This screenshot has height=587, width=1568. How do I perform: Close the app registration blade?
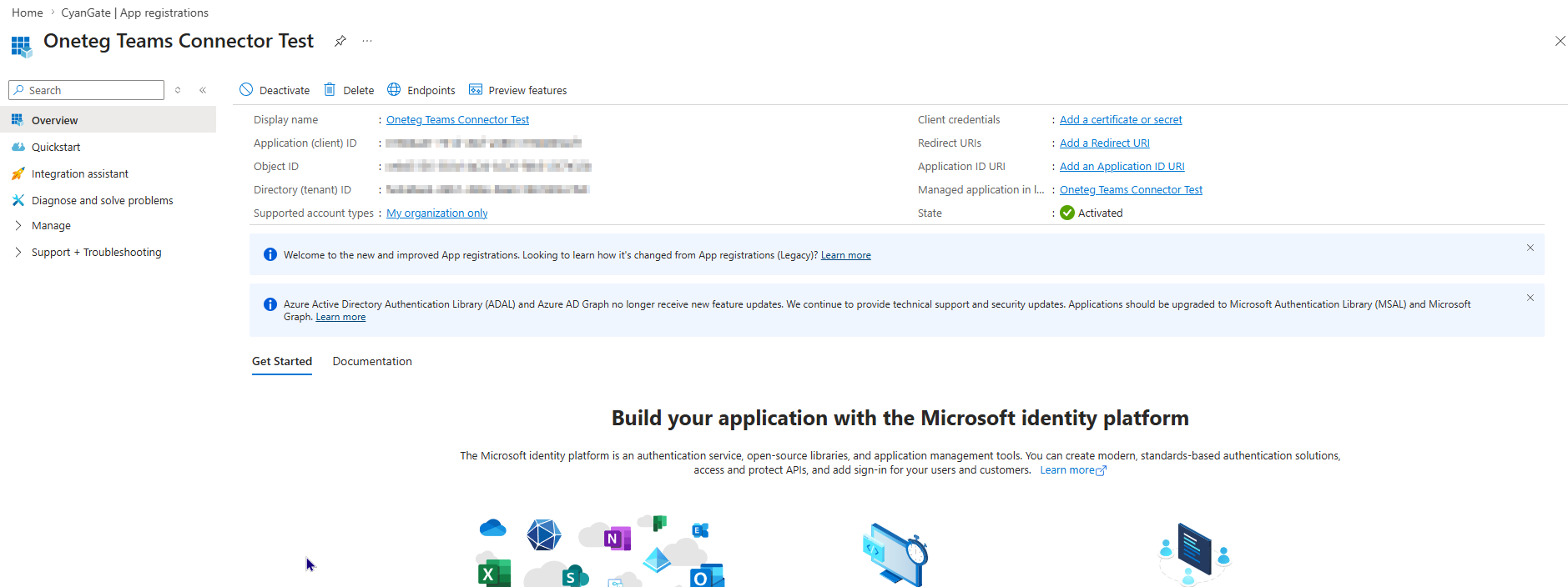pos(1560,41)
